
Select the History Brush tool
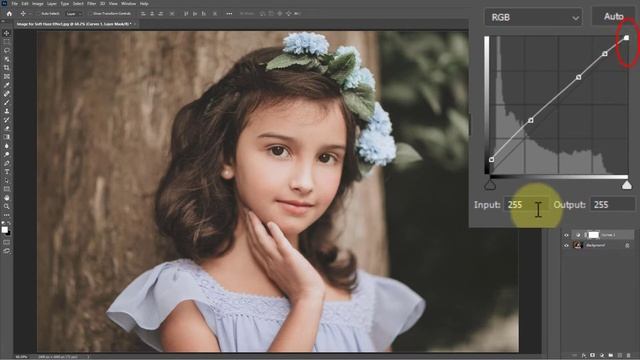pyautogui.click(x=7, y=120)
